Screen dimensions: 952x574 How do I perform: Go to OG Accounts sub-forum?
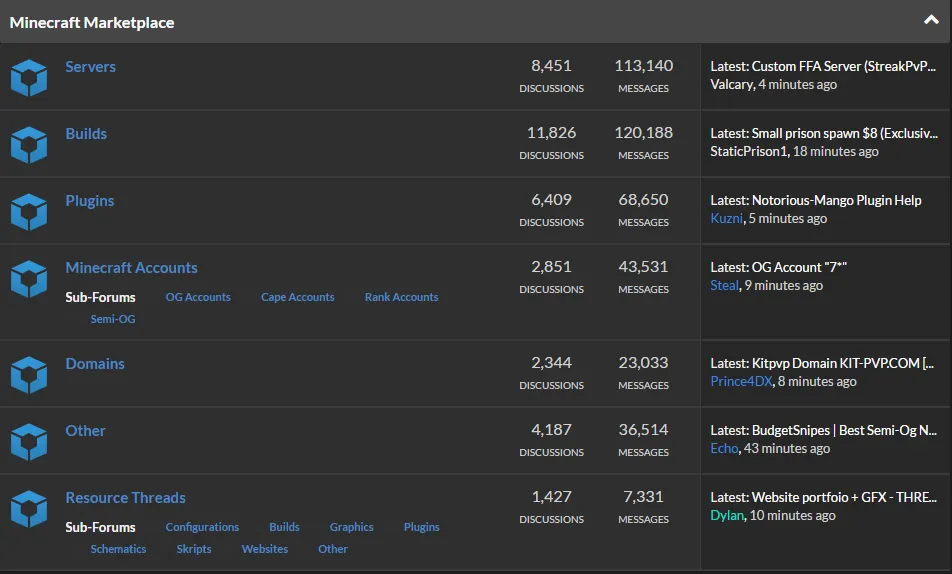pyautogui.click(x=198, y=297)
